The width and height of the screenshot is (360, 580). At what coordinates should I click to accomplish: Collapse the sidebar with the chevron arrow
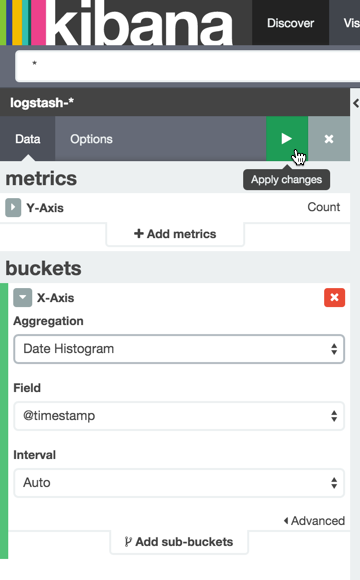(356, 103)
